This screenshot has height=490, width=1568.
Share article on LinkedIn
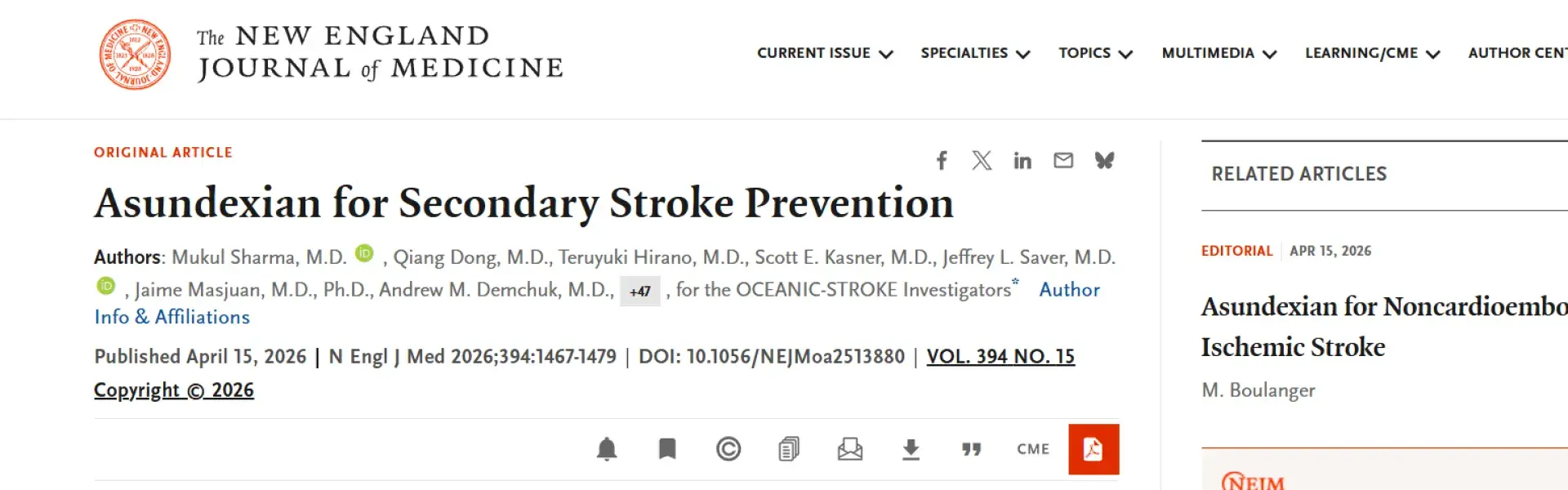(x=1022, y=160)
